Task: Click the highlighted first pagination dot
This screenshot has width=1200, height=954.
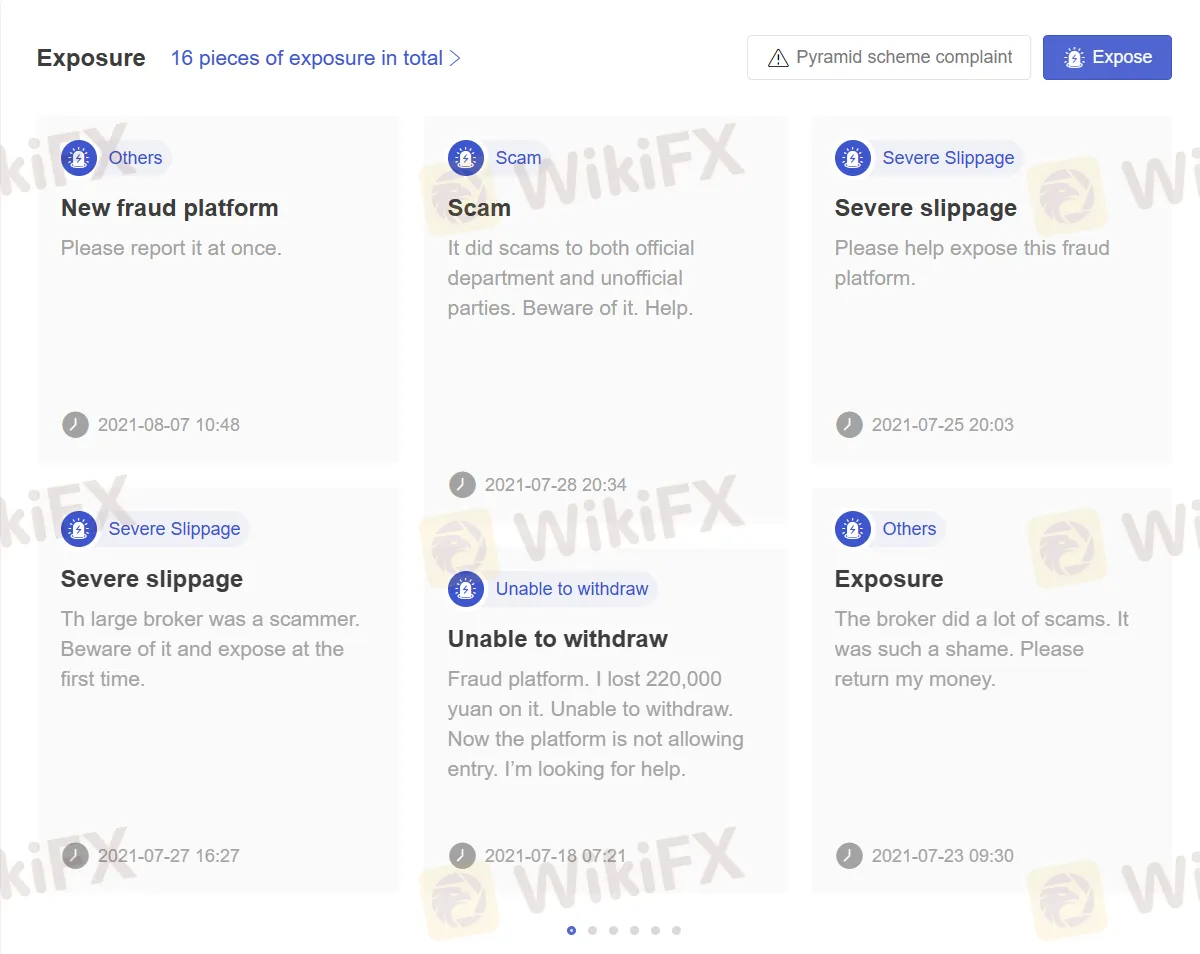Action: [x=571, y=930]
